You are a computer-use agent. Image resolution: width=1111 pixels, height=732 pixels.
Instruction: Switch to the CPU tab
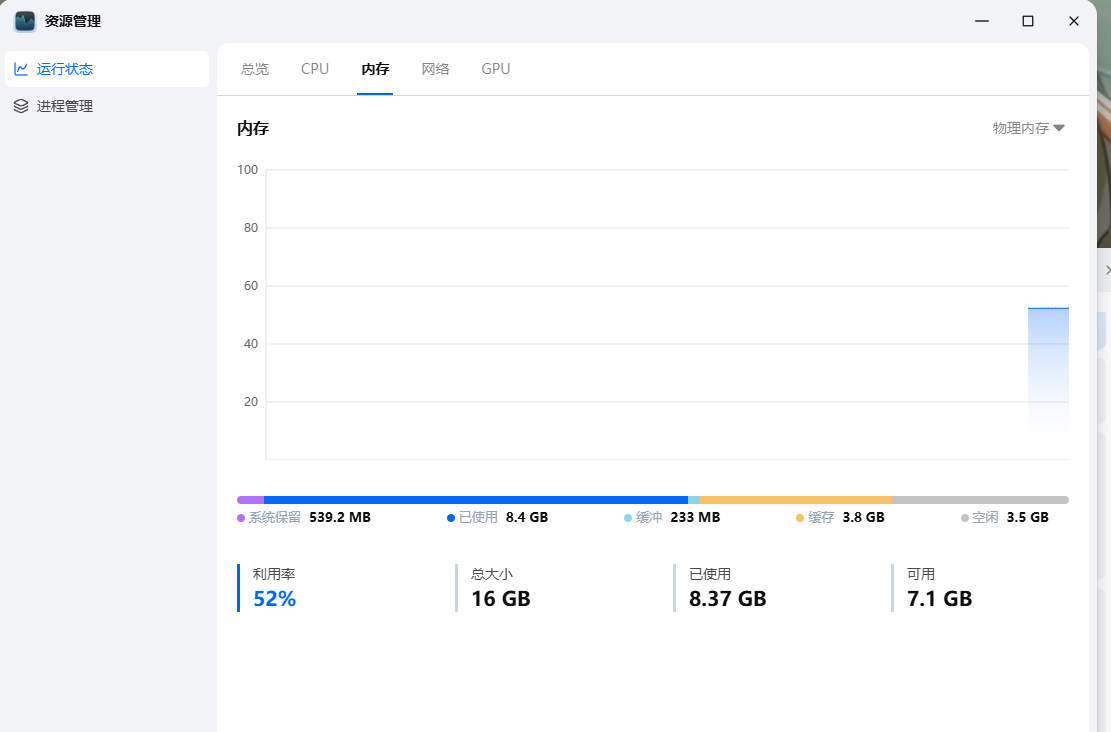click(315, 69)
